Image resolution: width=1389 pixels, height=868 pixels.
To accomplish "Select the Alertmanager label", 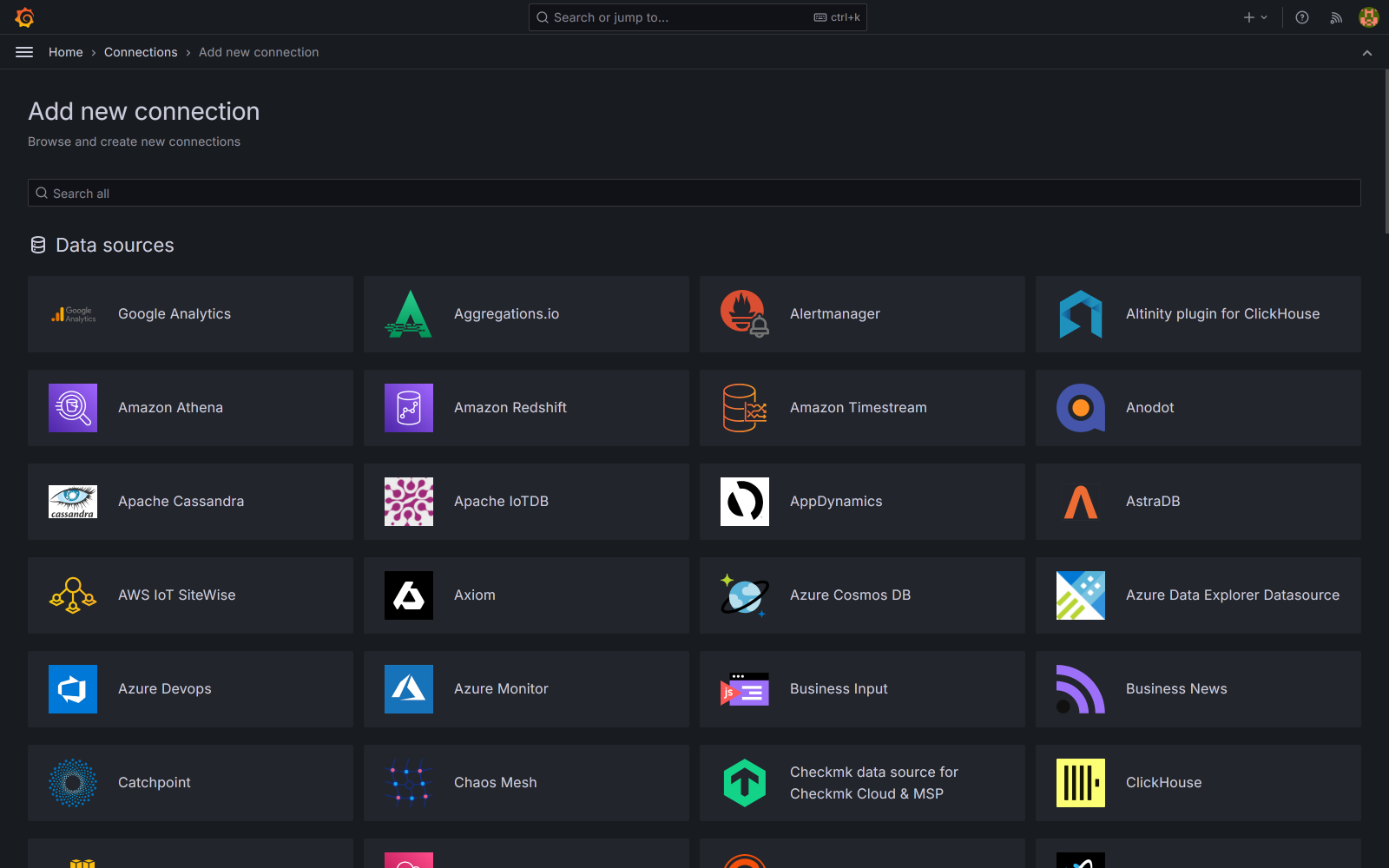I will coord(835,314).
